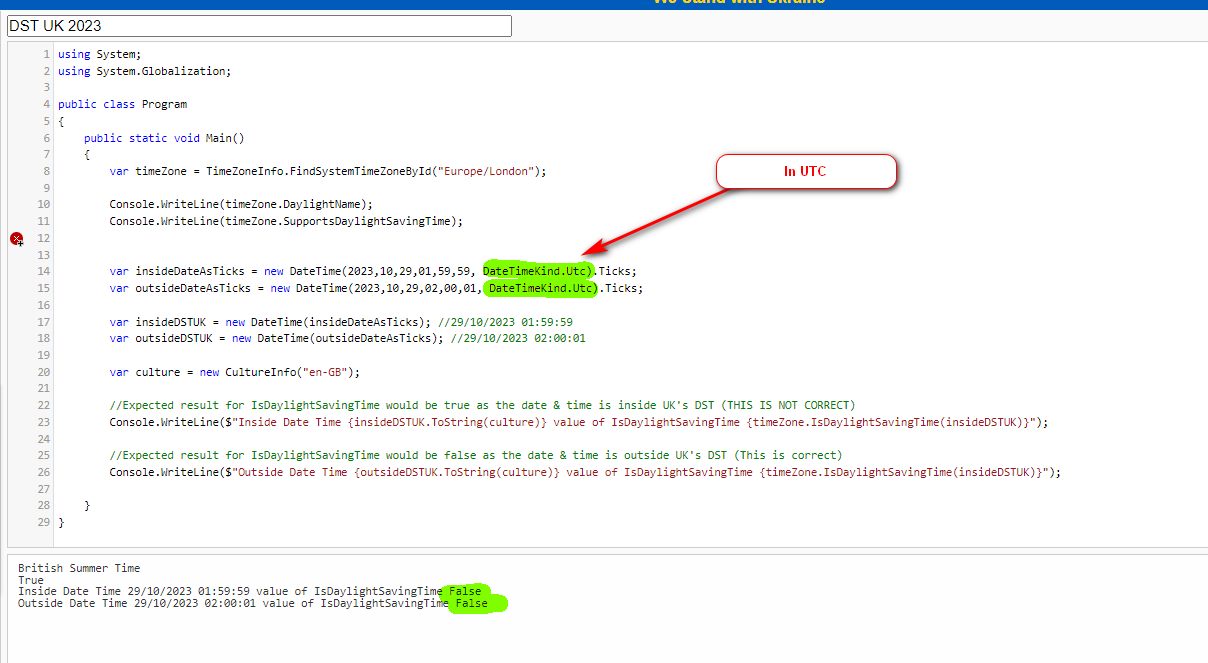The height and width of the screenshot is (663, 1208).
Task: Click line number 8 in the editor gutter
Action: (45, 171)
